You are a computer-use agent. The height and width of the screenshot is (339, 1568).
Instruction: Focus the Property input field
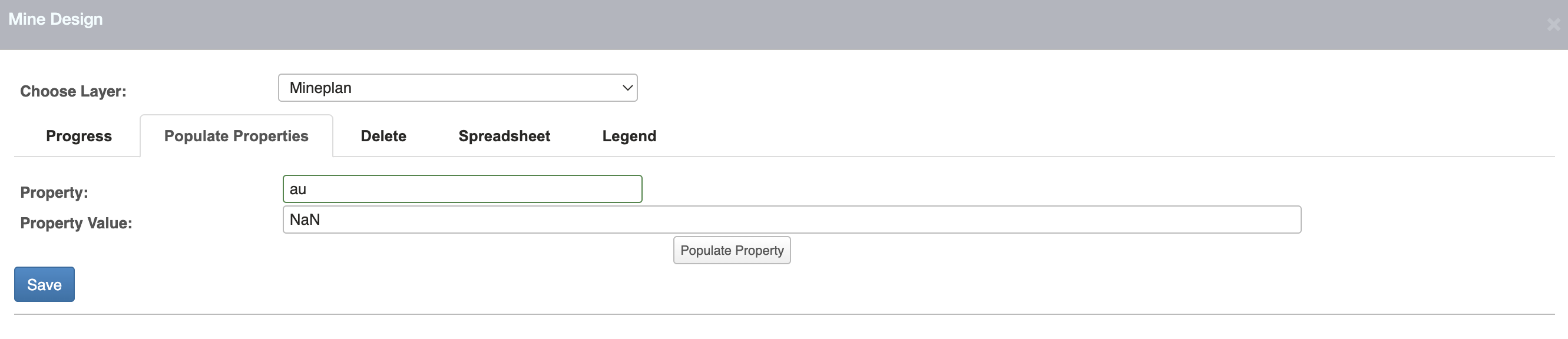pyautogui.click(x=462, y=189)
